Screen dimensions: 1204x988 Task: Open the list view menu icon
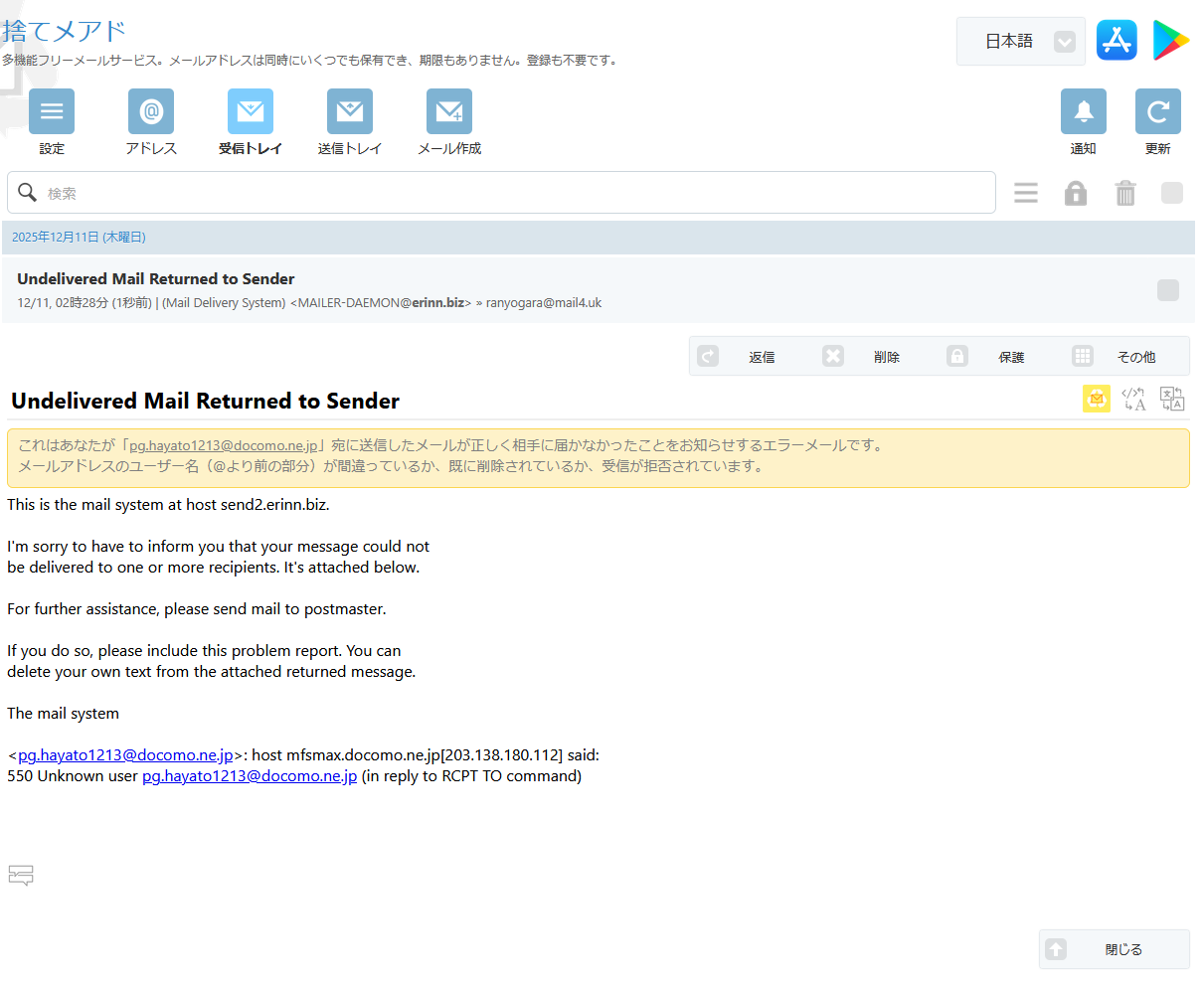point(1026,193)
